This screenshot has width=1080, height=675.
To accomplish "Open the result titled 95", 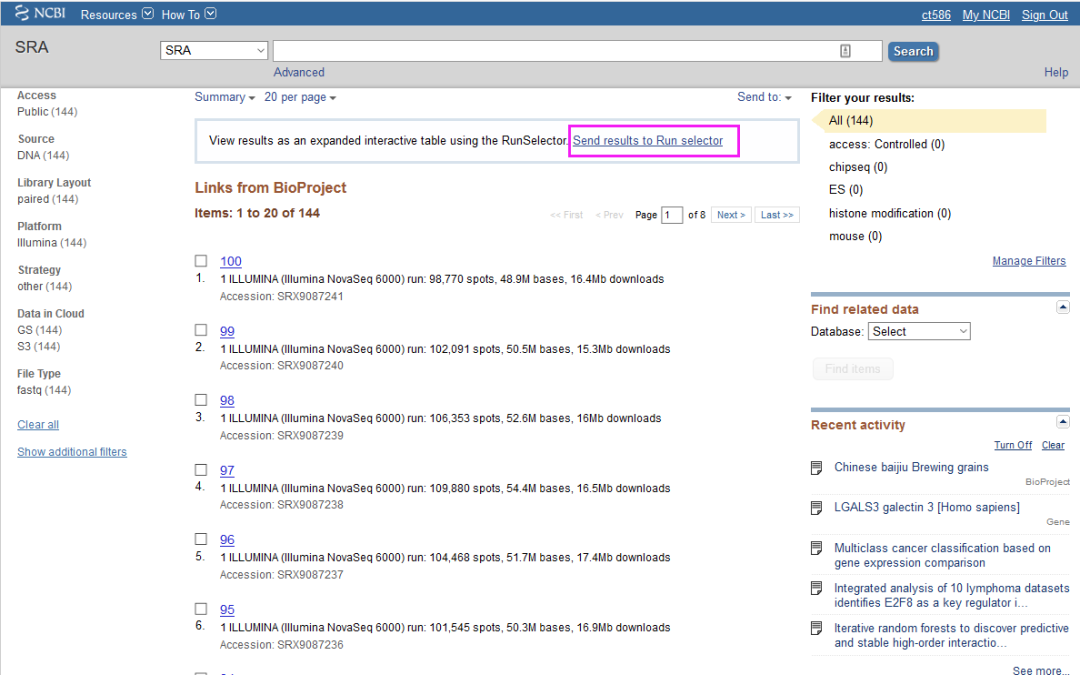I will click(227, 609).
